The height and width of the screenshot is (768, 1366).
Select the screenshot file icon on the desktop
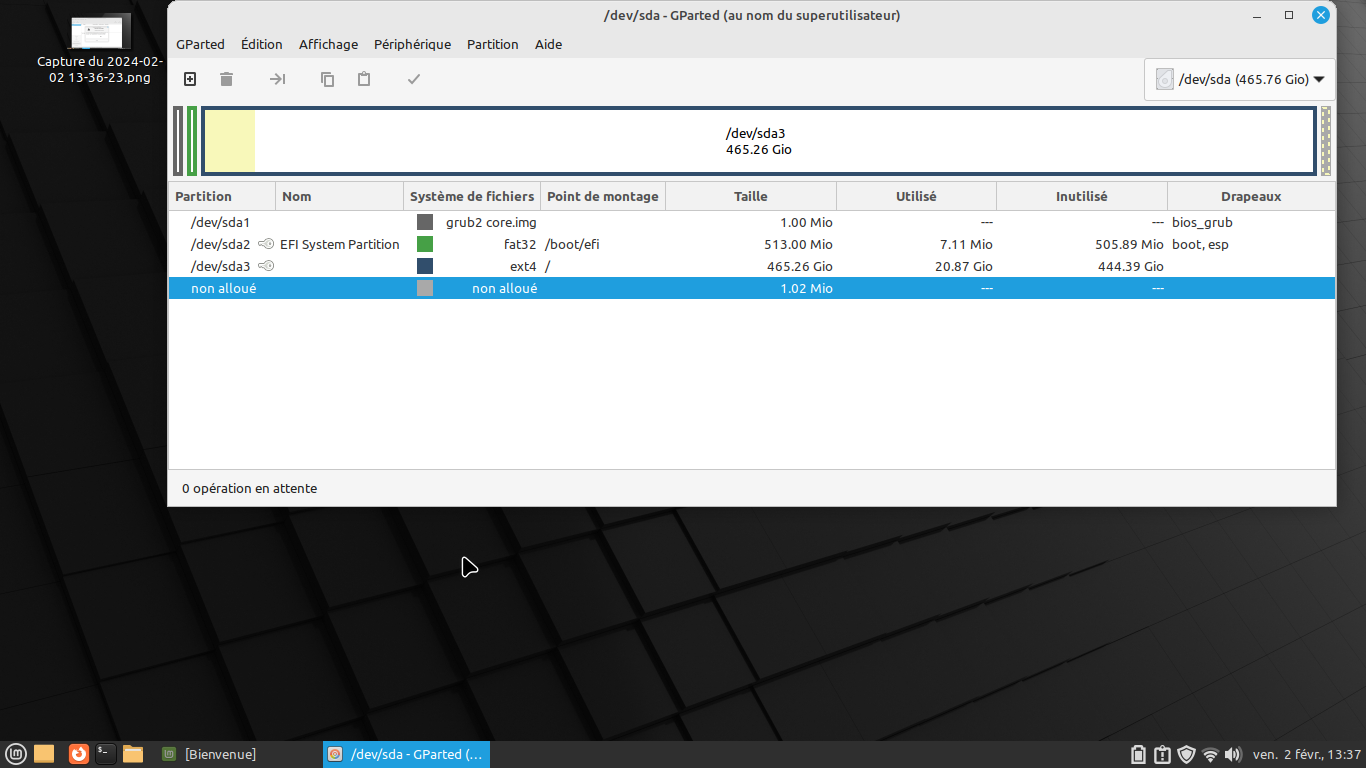click(100, 33)
